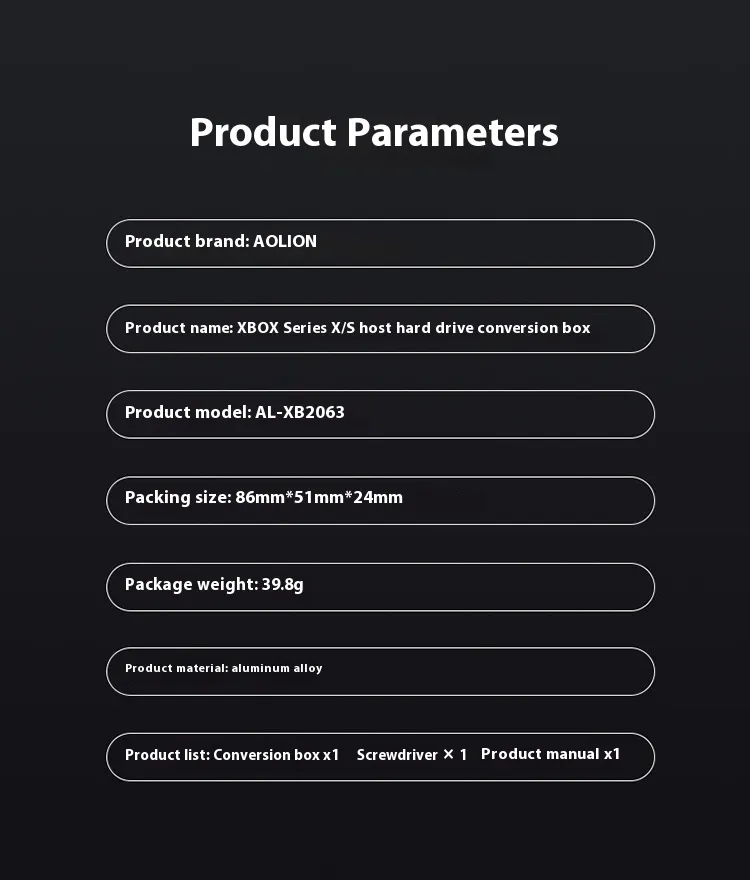Viewport: 750px width, 880px height.
Task: Select the Package weight label
Action: (190, 584)
